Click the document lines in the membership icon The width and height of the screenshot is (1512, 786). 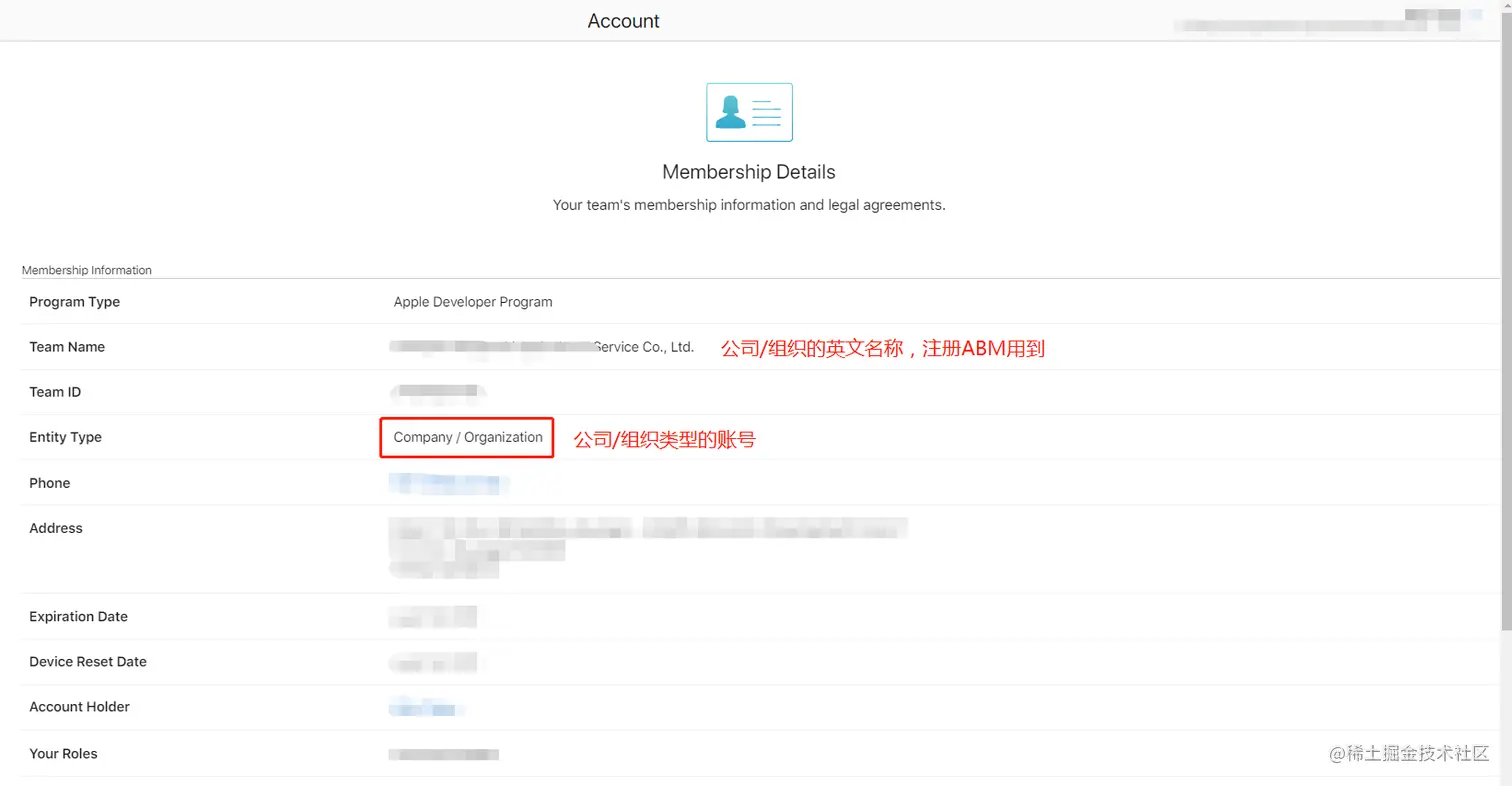765,110
